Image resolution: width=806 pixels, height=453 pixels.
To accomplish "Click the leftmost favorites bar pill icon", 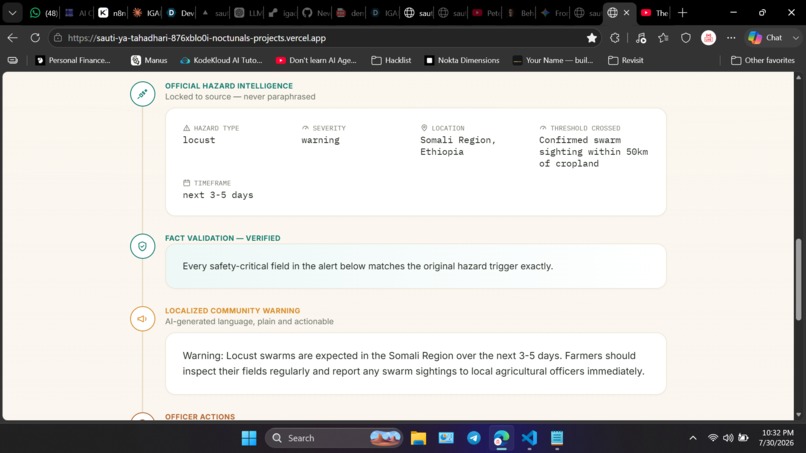I will click(13, 60).
